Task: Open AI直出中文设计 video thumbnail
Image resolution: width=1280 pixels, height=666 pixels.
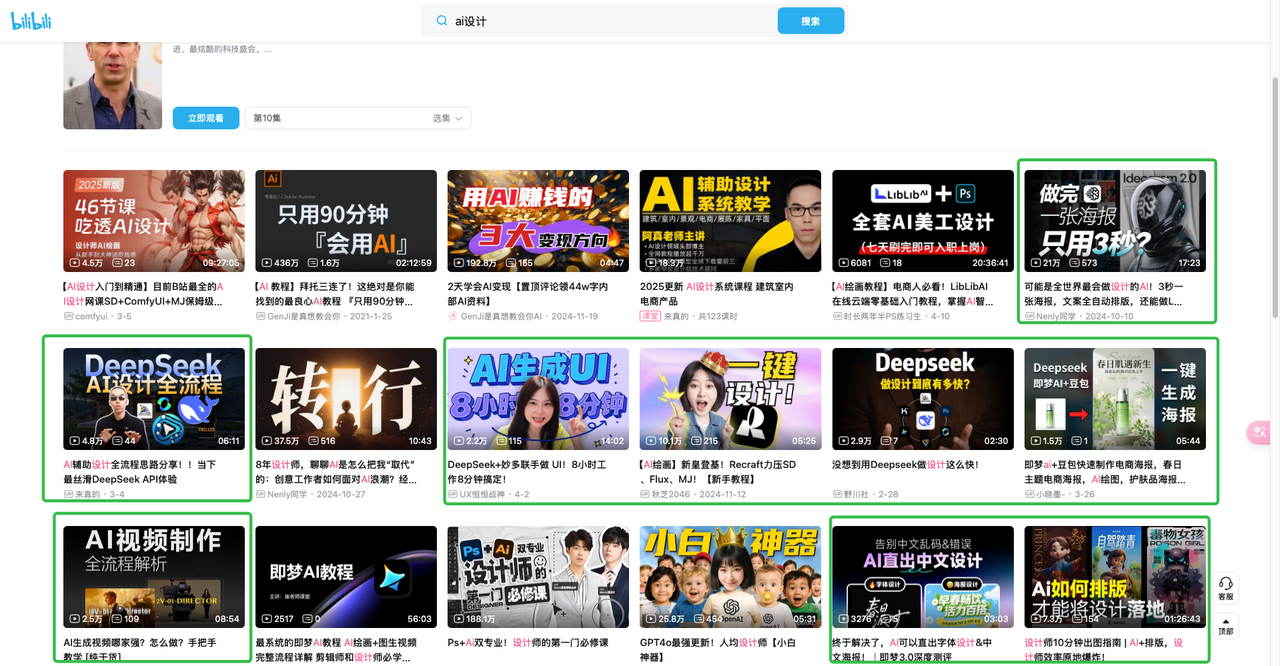Action: [922, 577]
